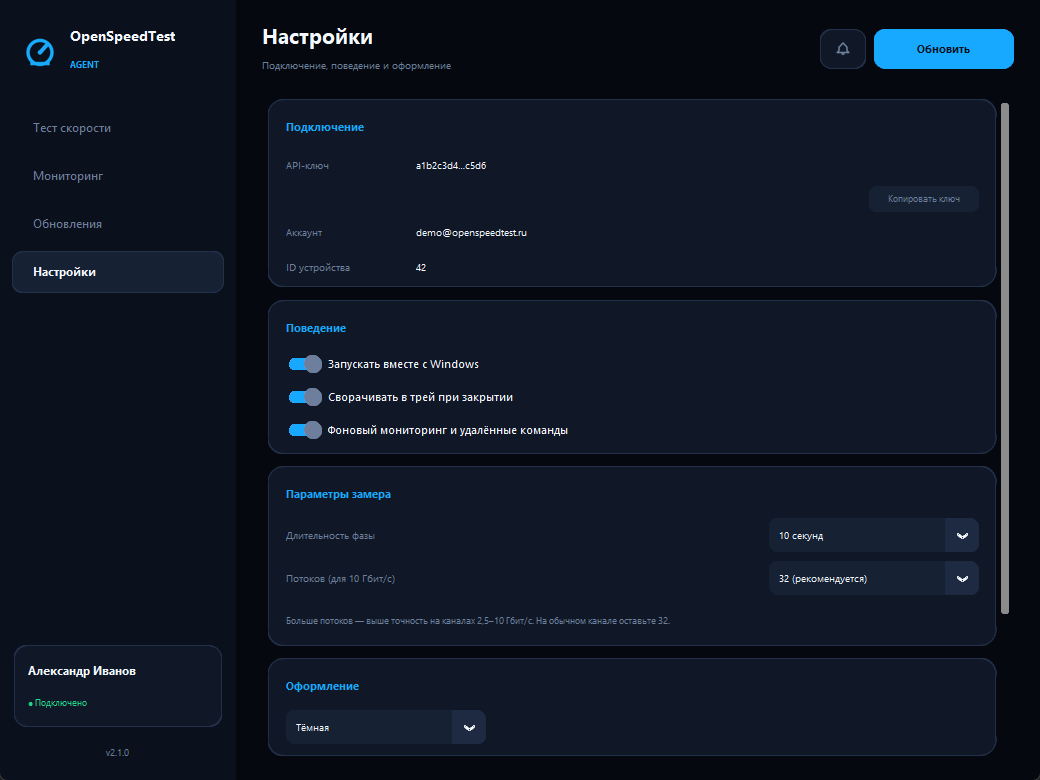
Task: Click version label v2.1.0
Action: (117, 753)
